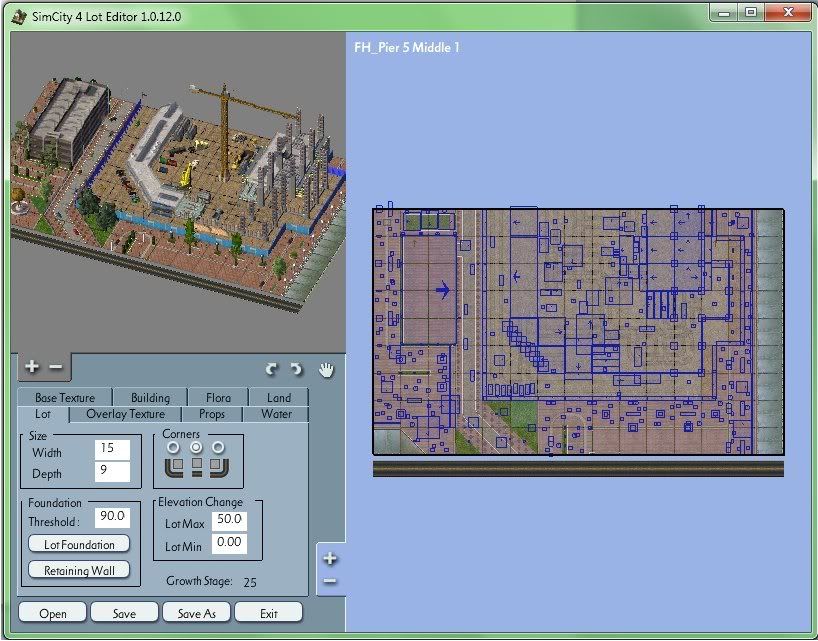Select the hand pan tool
818x641 pixels.
(326, 370)
